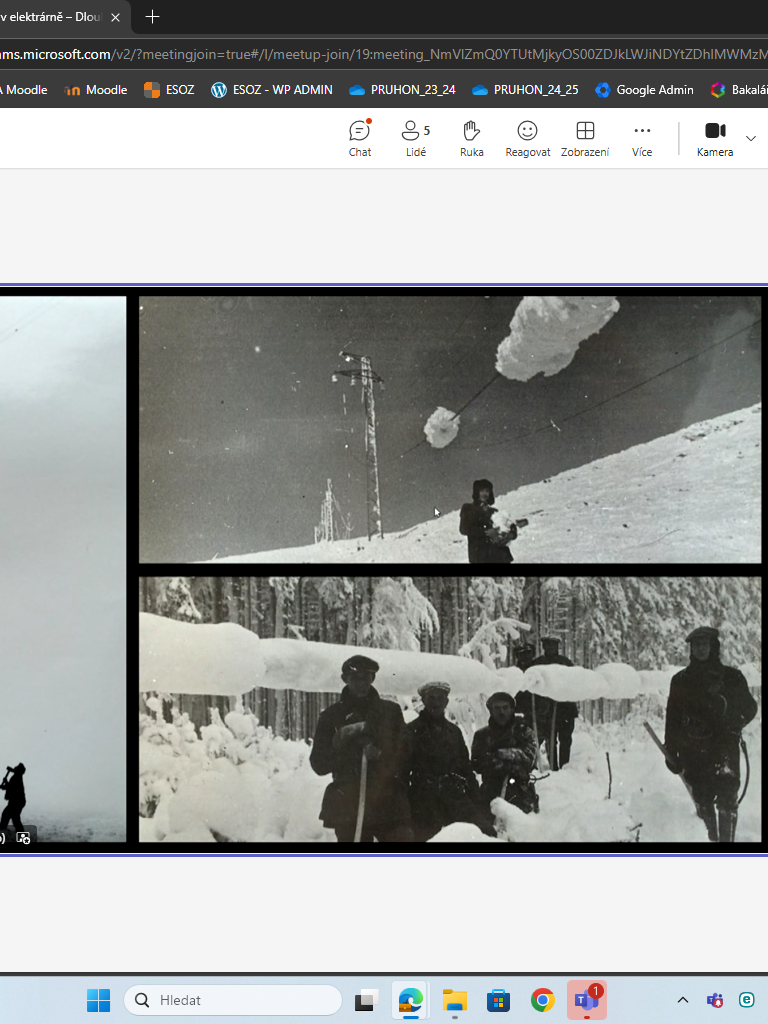Focus the browser address bar
The image size is (768, 1024).
click(384, 54)
